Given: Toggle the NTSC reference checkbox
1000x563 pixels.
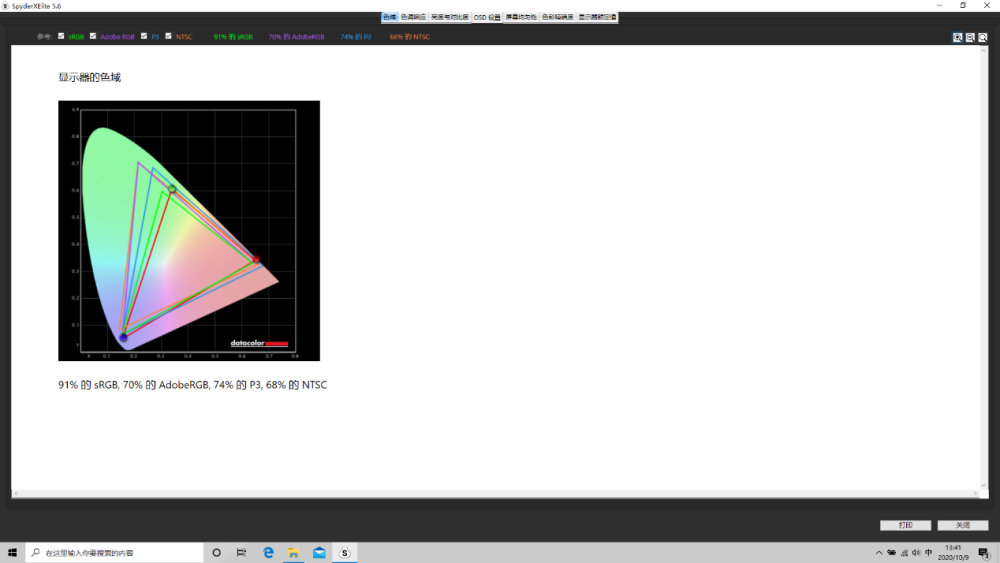Looking at the screenshot, I should pos(168,36).
